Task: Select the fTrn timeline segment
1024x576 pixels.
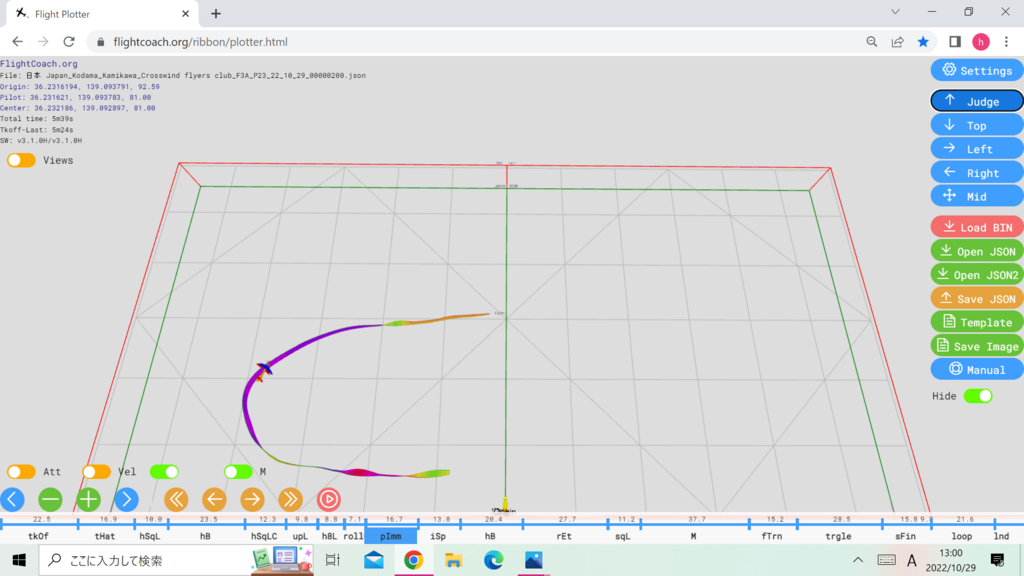Action: click(x=772, y=536)
